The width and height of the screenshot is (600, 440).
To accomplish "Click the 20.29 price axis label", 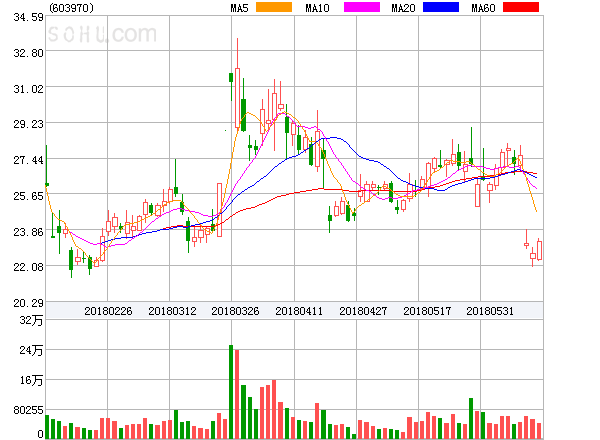I will point(28,303).
